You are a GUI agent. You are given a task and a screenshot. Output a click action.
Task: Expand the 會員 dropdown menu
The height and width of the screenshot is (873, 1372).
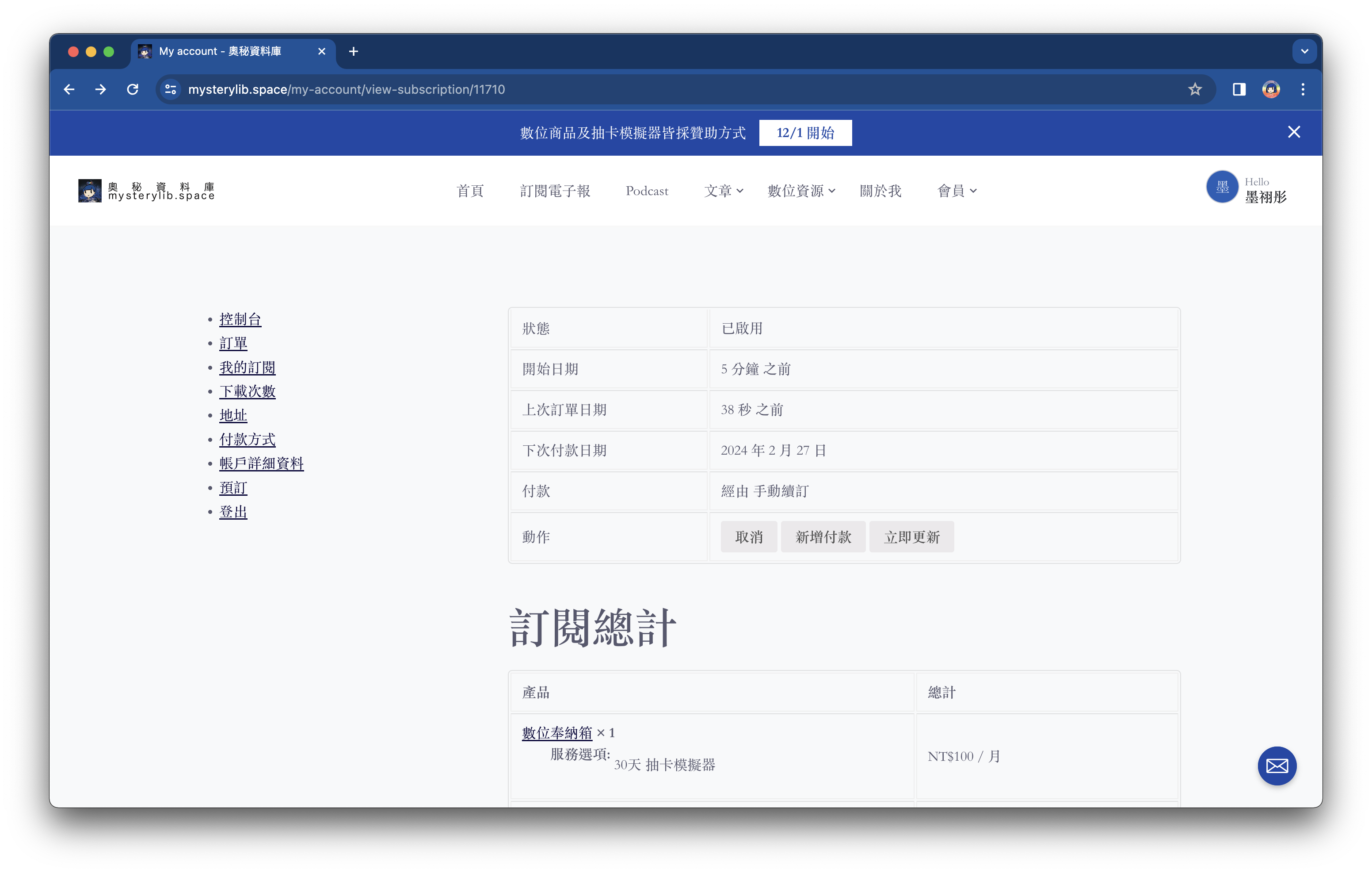coord(957,191)
